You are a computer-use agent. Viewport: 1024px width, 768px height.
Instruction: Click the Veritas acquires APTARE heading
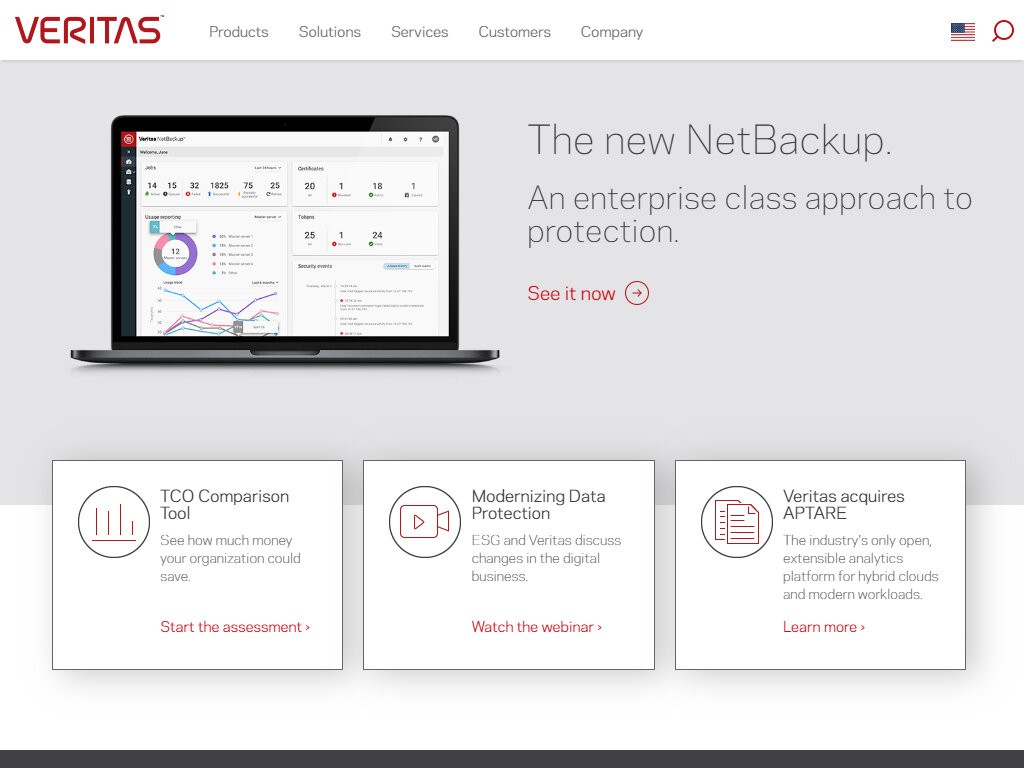point(844,505)
